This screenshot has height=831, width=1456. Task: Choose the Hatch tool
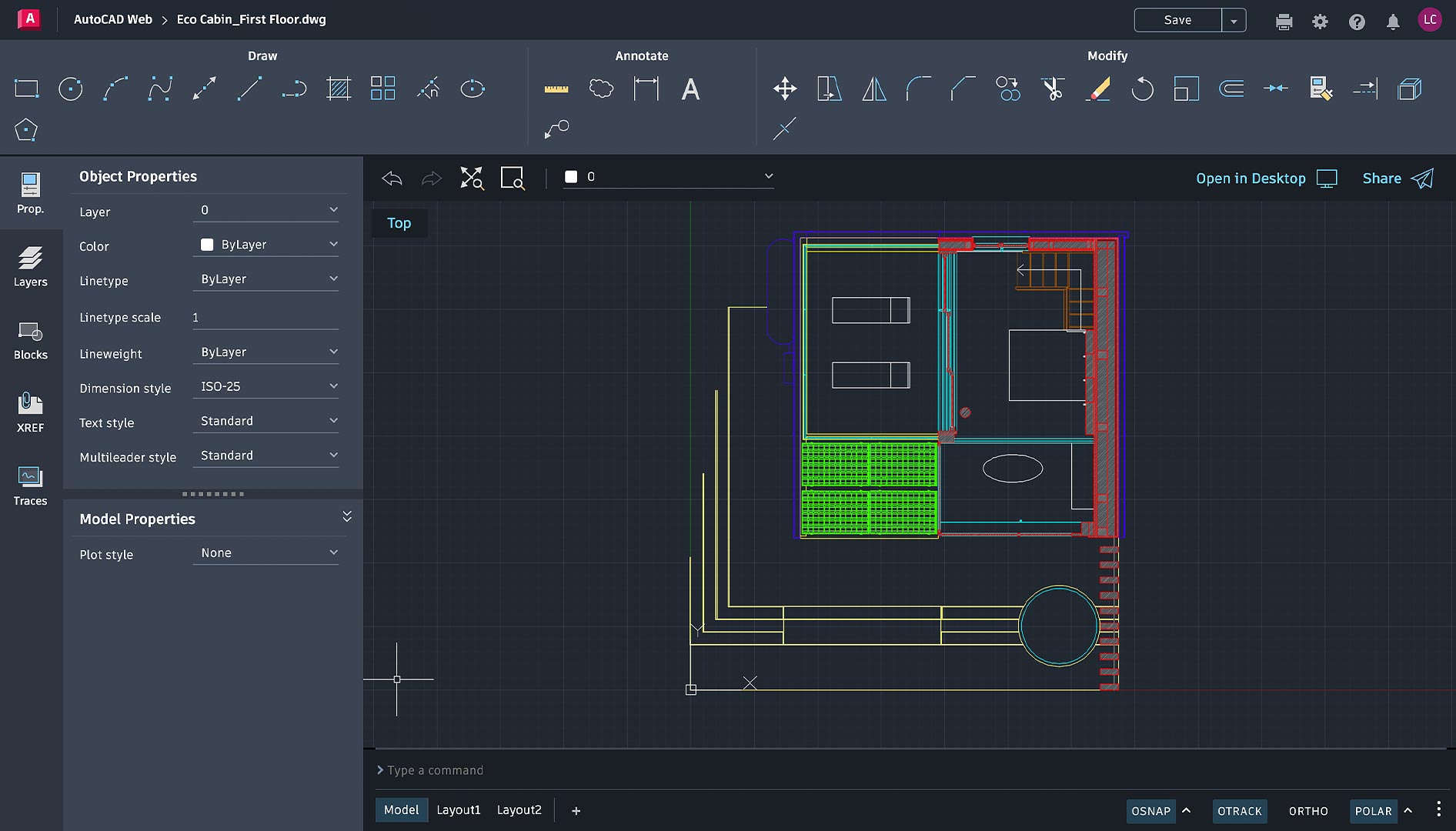click(x=339, y=89)
